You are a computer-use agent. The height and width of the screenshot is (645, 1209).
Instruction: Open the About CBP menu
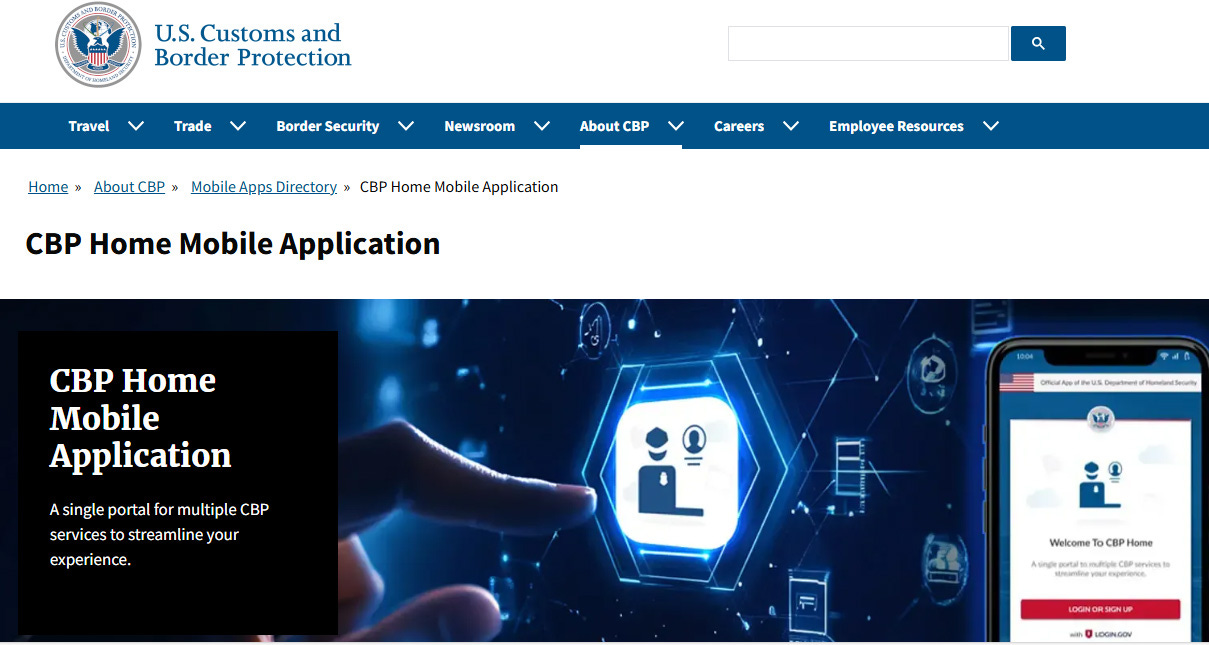click(614, 126)
